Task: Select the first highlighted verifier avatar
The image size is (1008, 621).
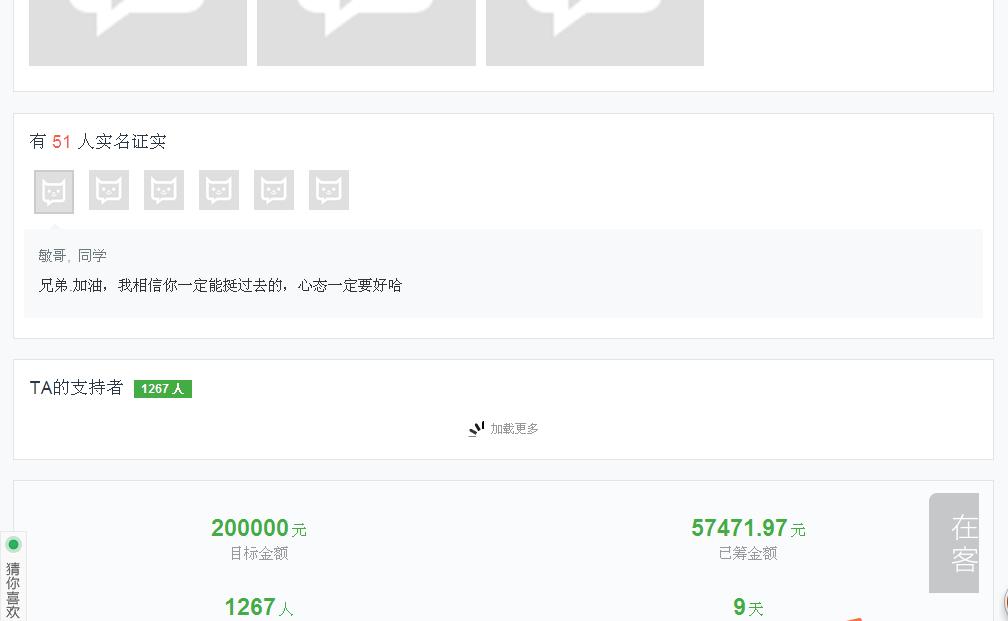Action: pyautogui.click(x=54, y=191)
